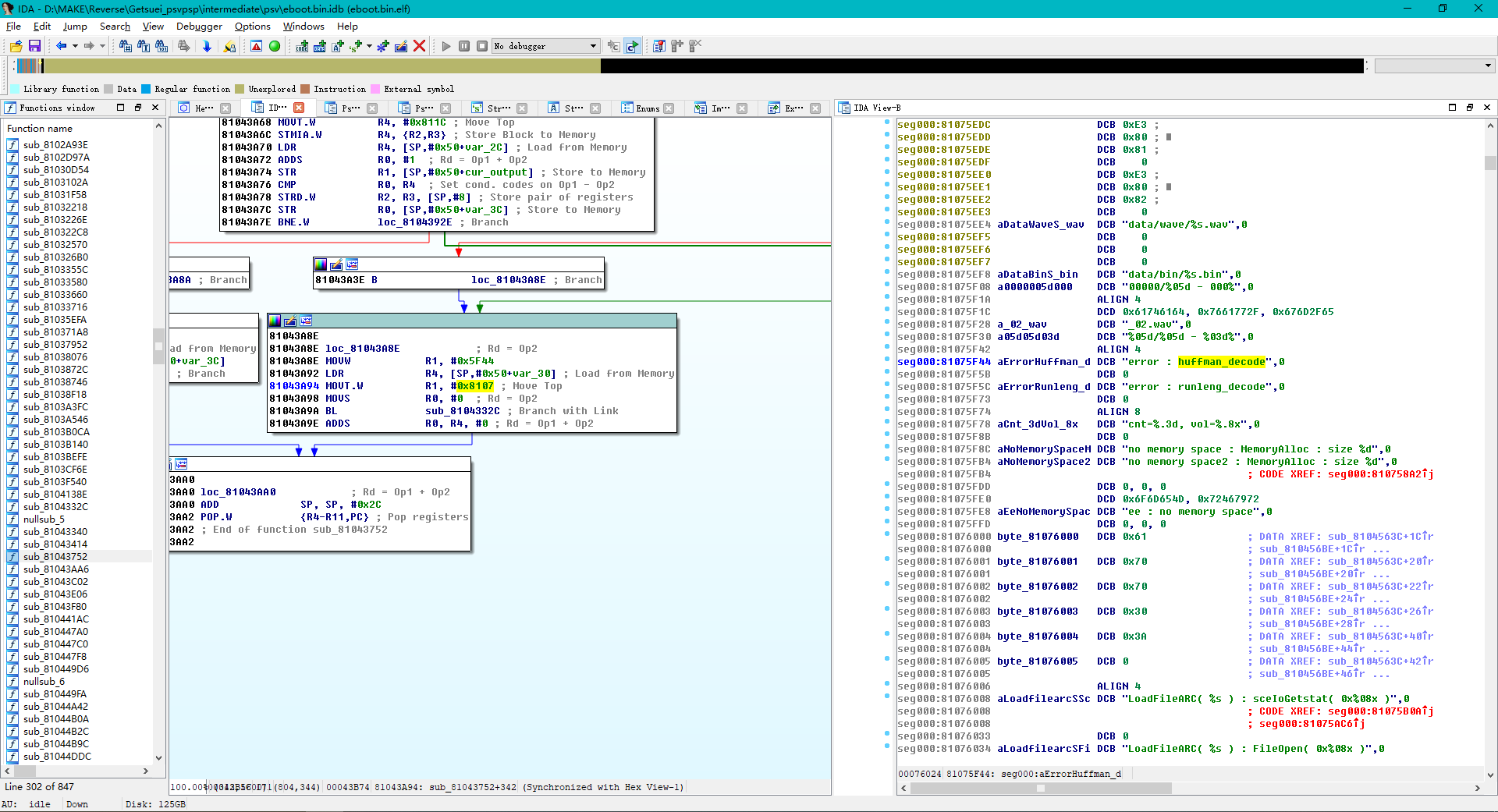This screenshot has width=1498, height=812.
Task: Click the Save database floppy icon
Action: (34, 46)
